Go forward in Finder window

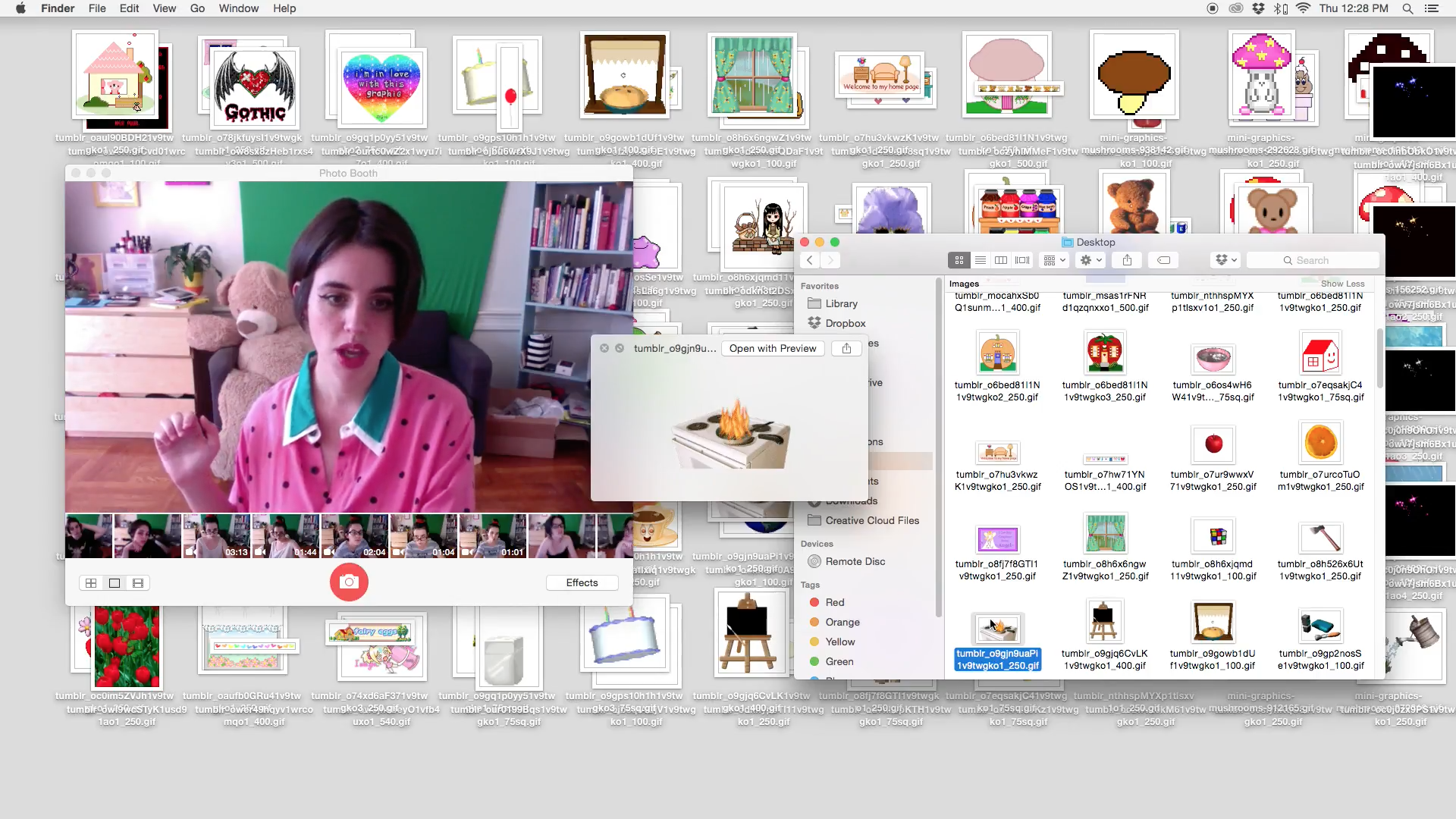coord(830,260)
